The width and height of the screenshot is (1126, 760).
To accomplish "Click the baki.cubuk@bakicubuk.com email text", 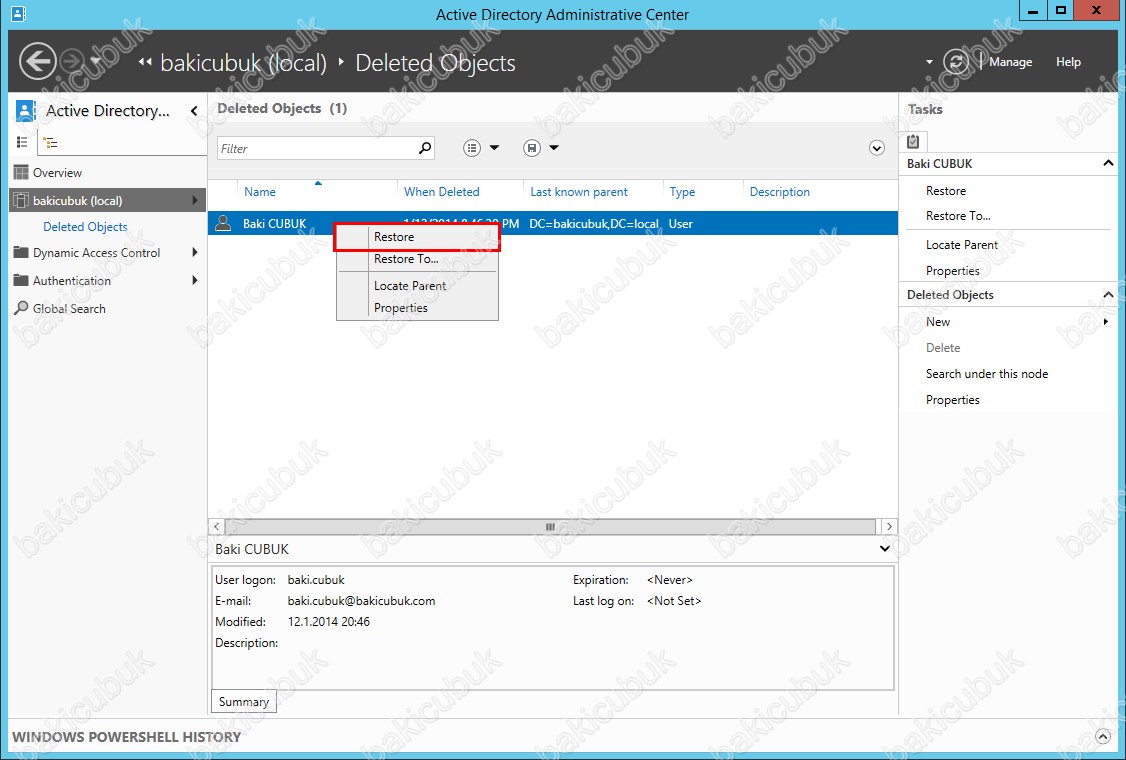I will tap(361, 601).
